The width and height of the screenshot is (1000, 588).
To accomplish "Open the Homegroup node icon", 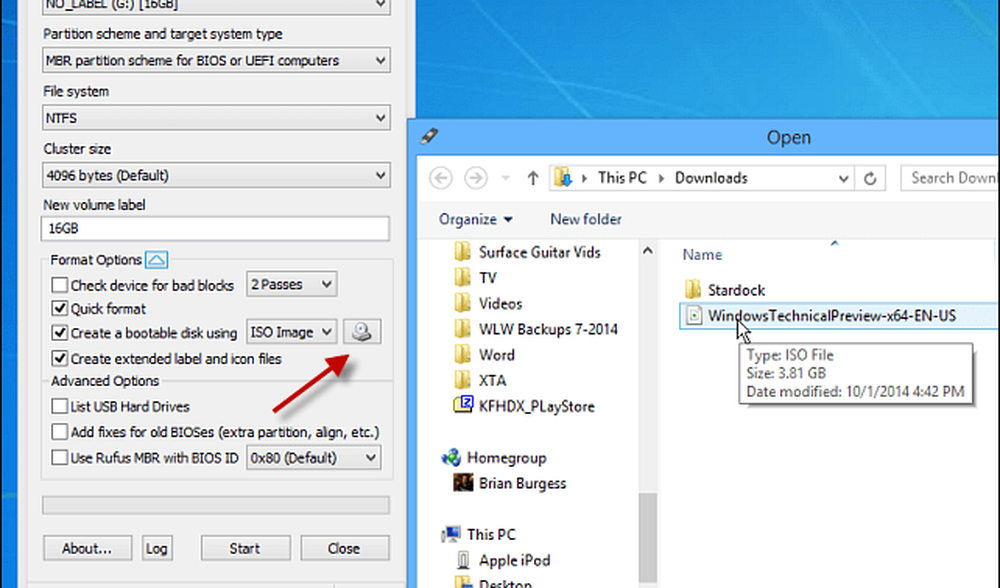I will coord(452,457).
